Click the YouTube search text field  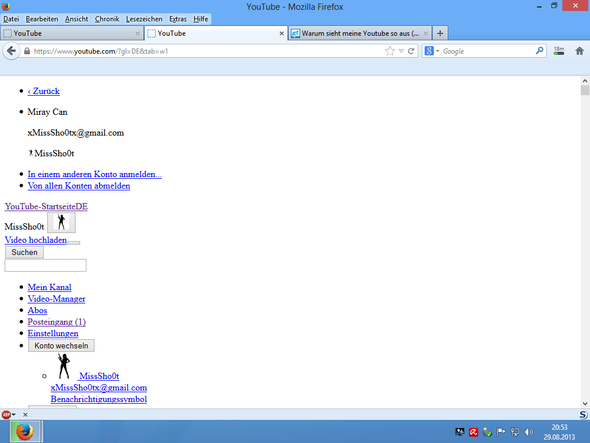46,265
